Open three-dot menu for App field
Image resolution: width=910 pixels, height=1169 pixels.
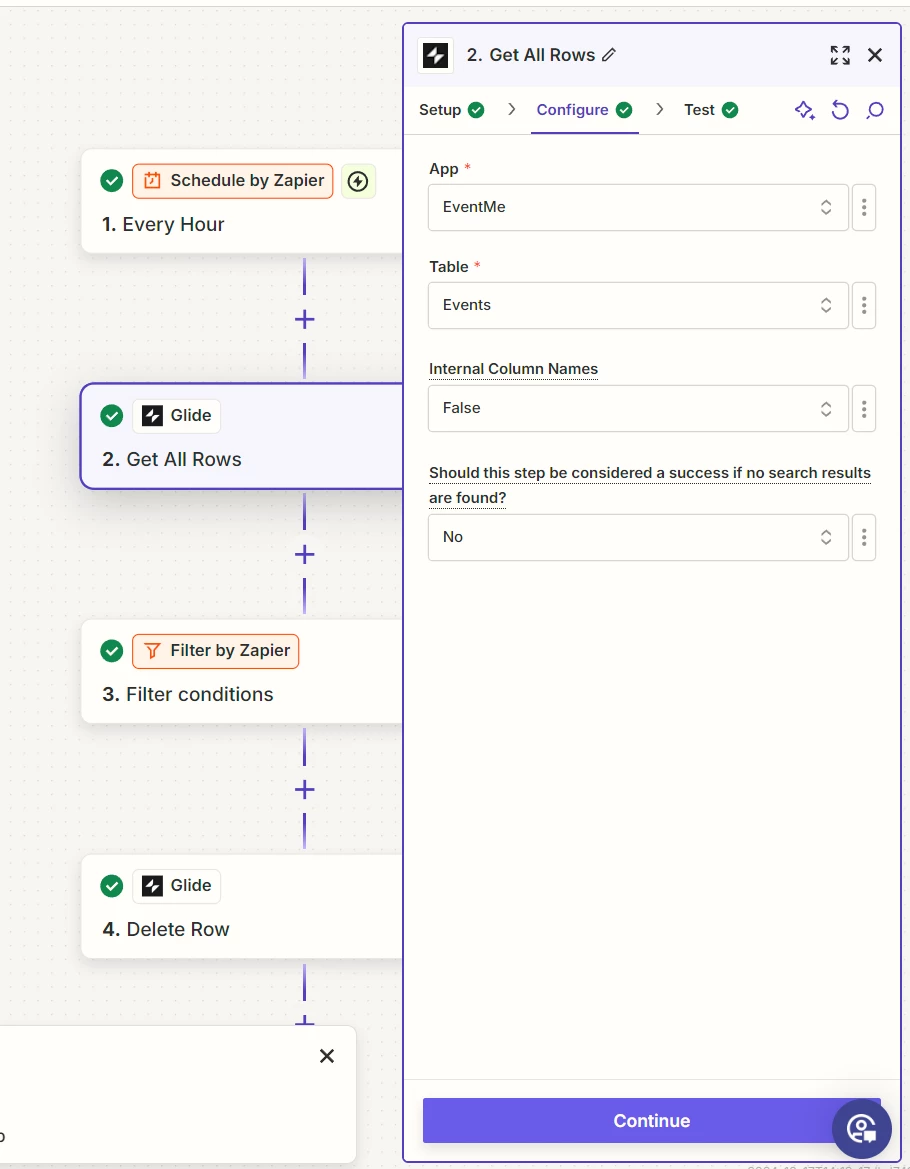click(864, 207)
